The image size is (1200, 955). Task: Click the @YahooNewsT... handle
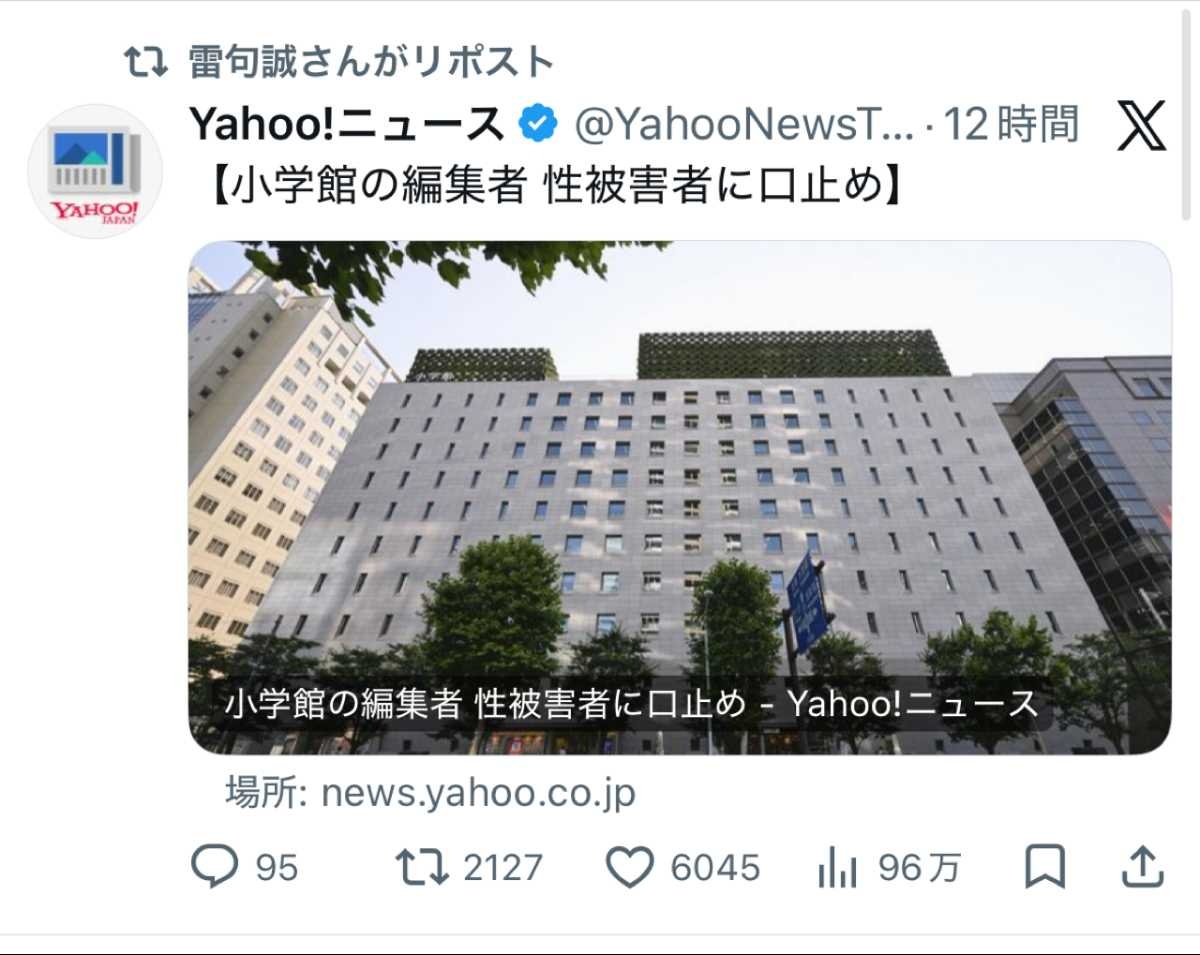tap(743, 125)
